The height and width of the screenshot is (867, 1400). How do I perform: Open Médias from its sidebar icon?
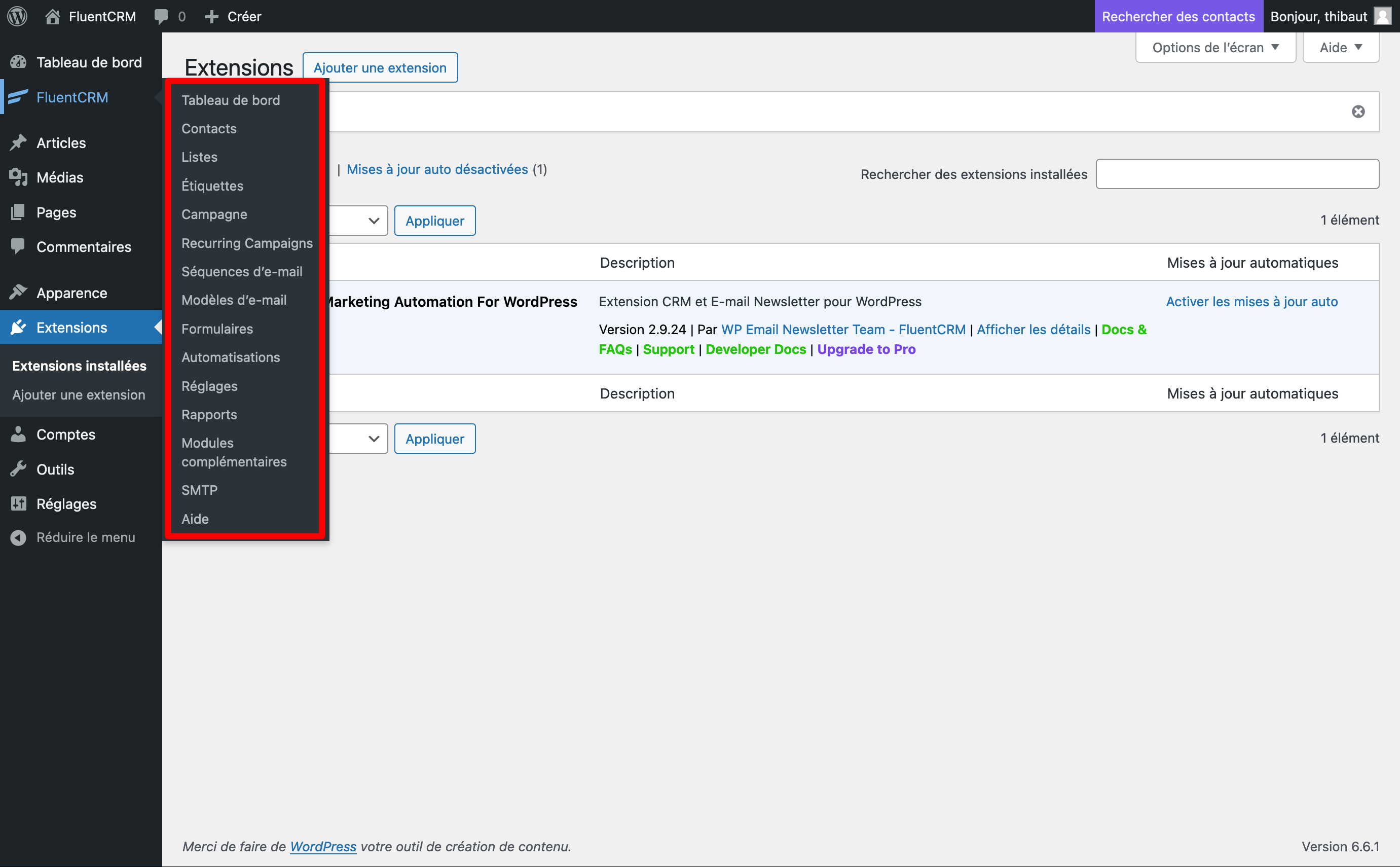coord(18,177)
